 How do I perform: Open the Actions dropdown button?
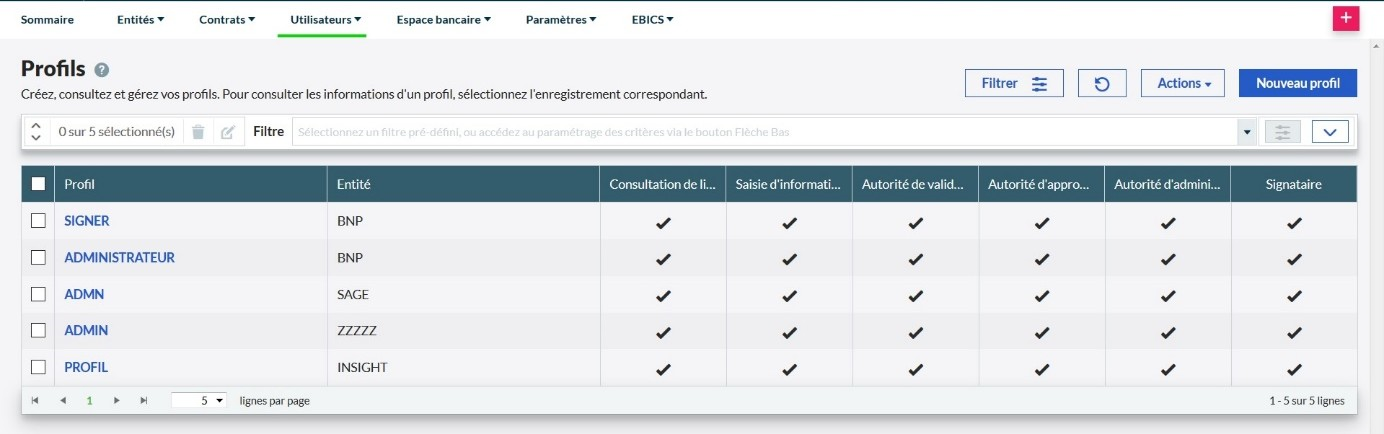1182,83
